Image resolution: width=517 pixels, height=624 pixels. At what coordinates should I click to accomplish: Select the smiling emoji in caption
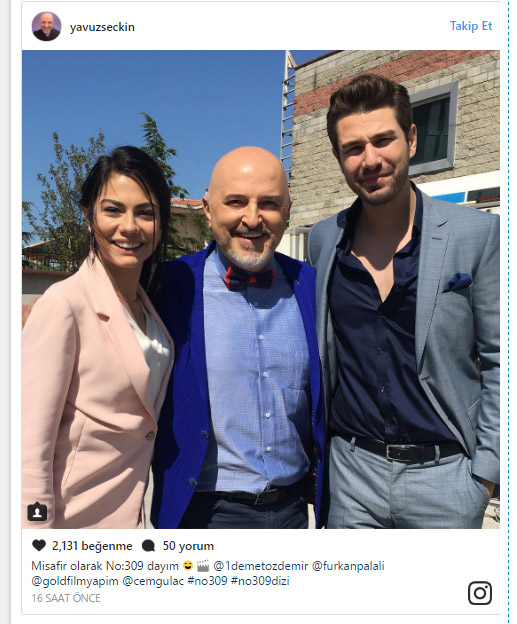point(187,566)
